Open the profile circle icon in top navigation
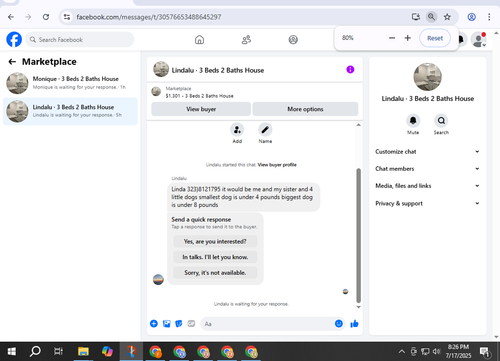The image size is (500, 361). (293, 40)
